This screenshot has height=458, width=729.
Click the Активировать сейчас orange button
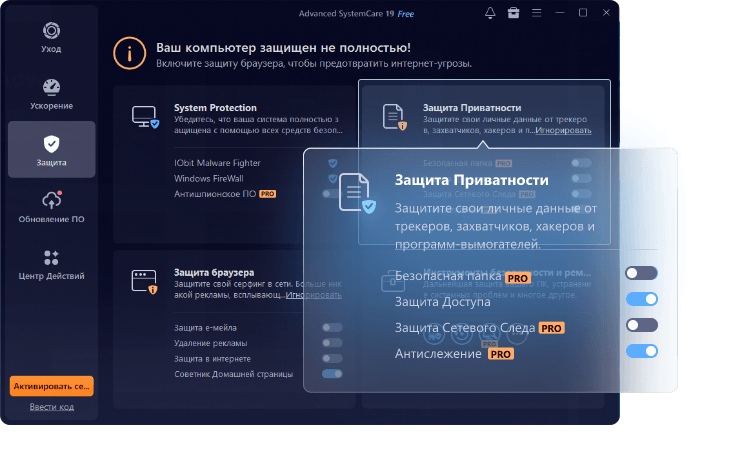coord(52,386)
